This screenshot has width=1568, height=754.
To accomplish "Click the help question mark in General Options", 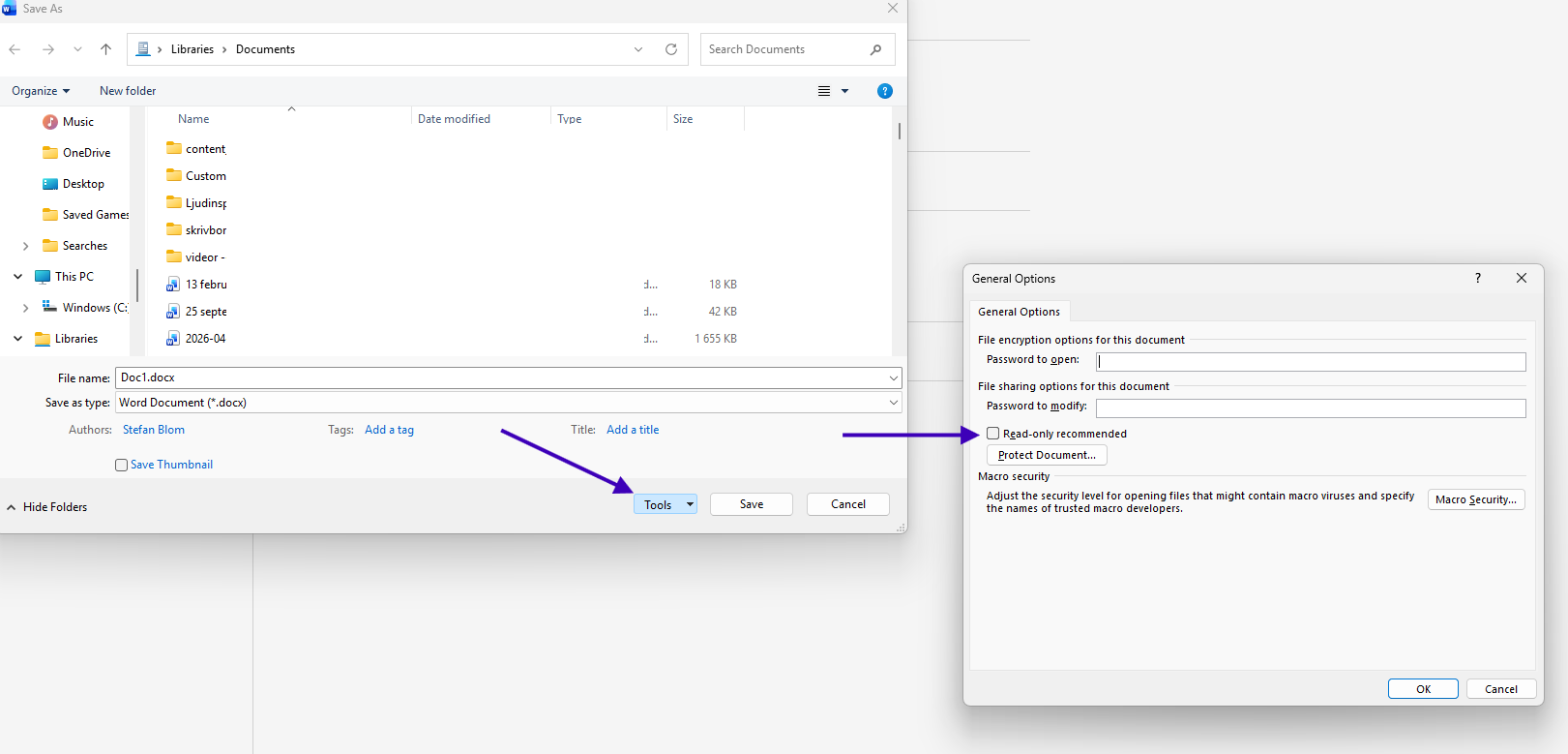I will pyautogui.click(x=1477, y=278).
